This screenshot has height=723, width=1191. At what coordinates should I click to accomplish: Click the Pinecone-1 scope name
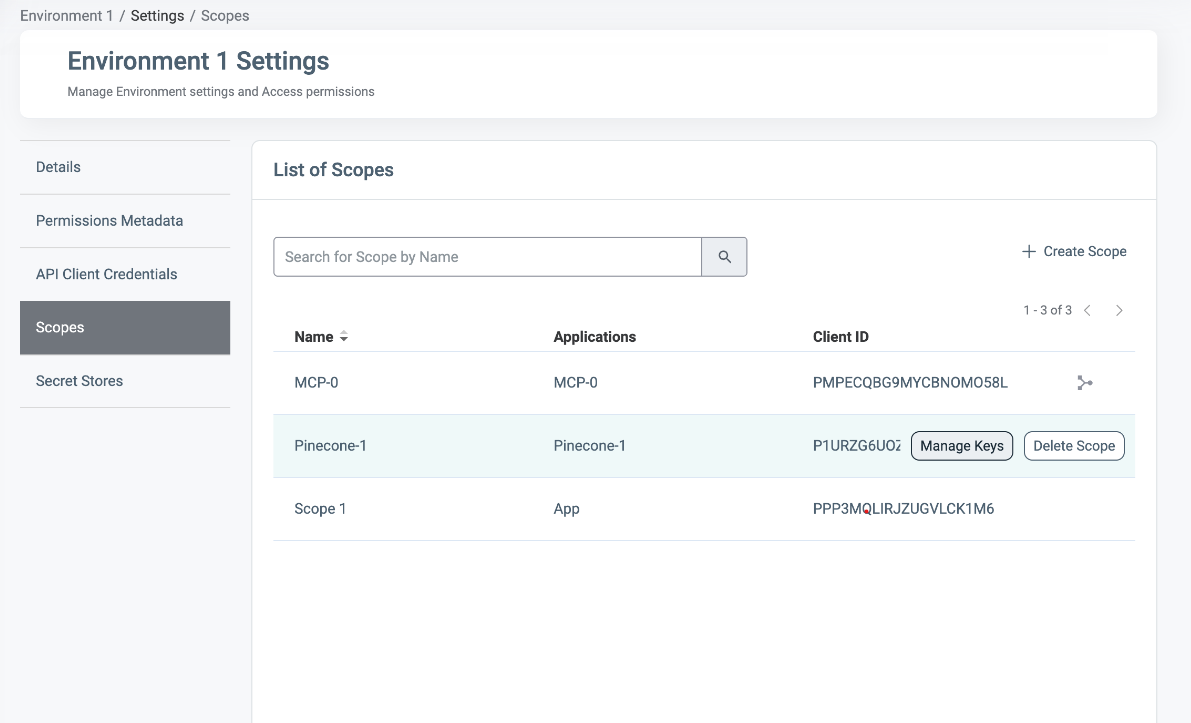(330, 446)
